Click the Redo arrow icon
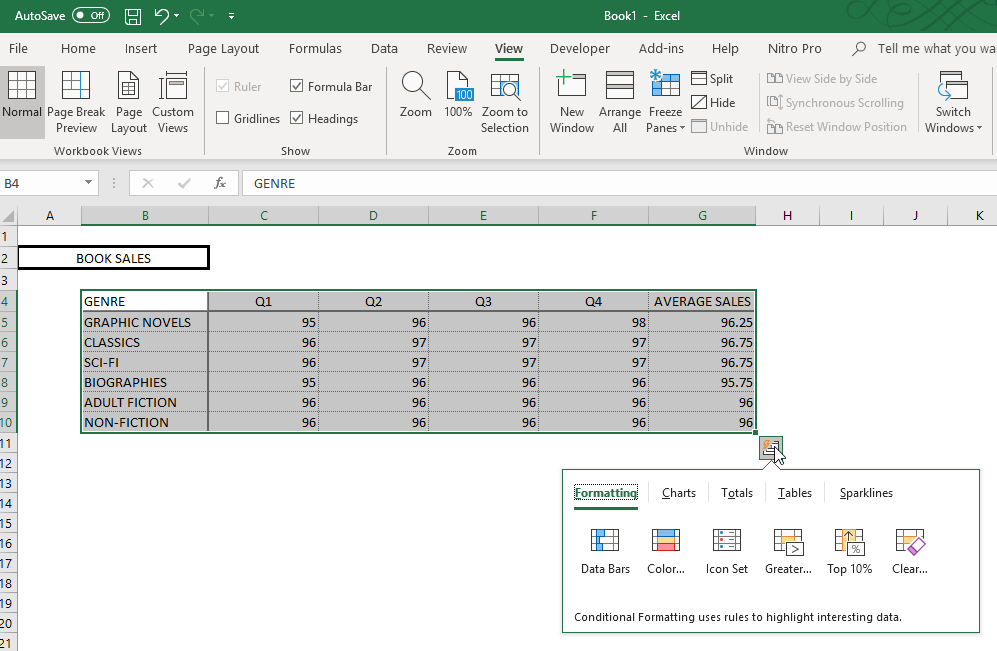Image resolution: width=997 pixels, height=651 pixels. click(196, 16)
